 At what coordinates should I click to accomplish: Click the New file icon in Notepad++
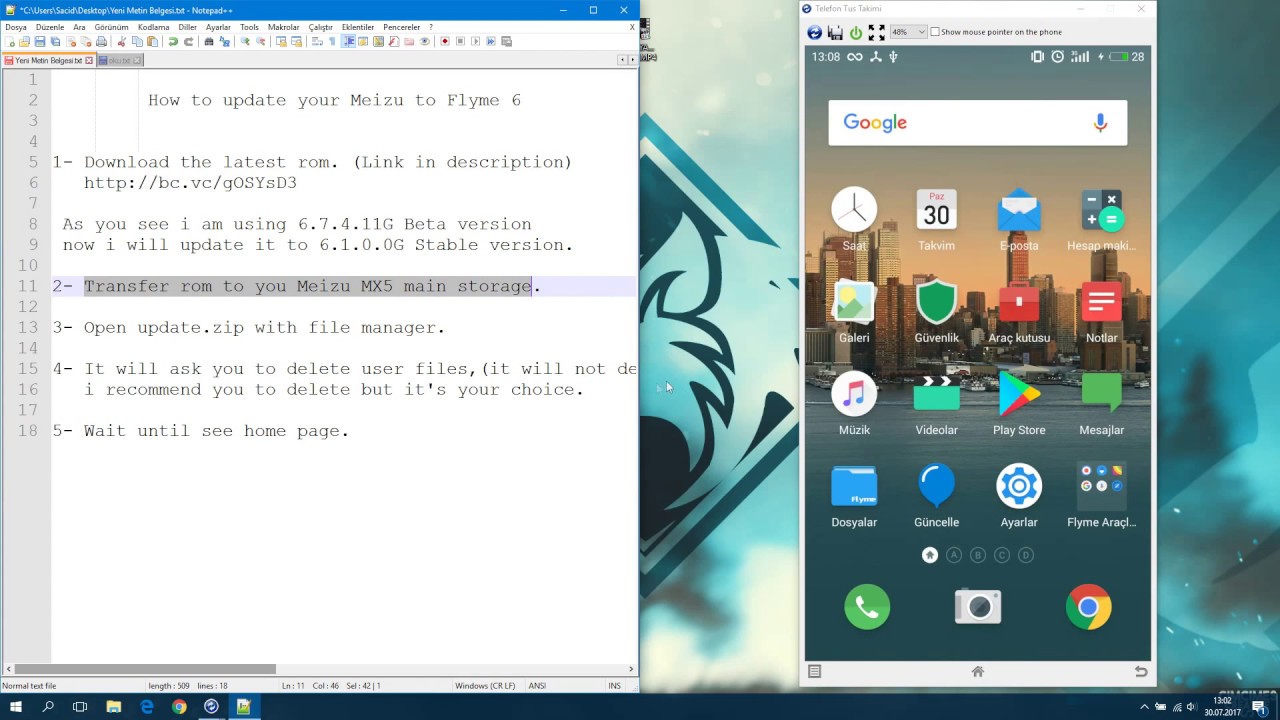(x=11, y=42)
